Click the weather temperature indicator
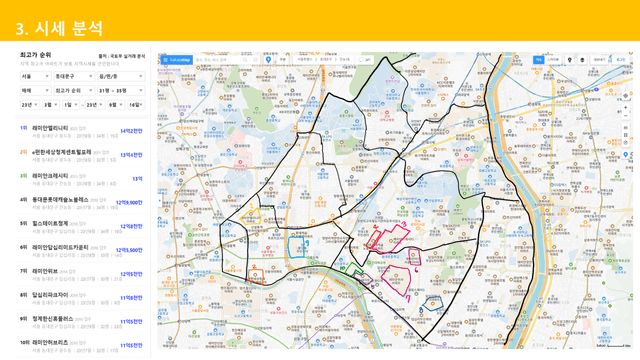Image resolution: width=640 pixels, height=360 pixels. 365,60
